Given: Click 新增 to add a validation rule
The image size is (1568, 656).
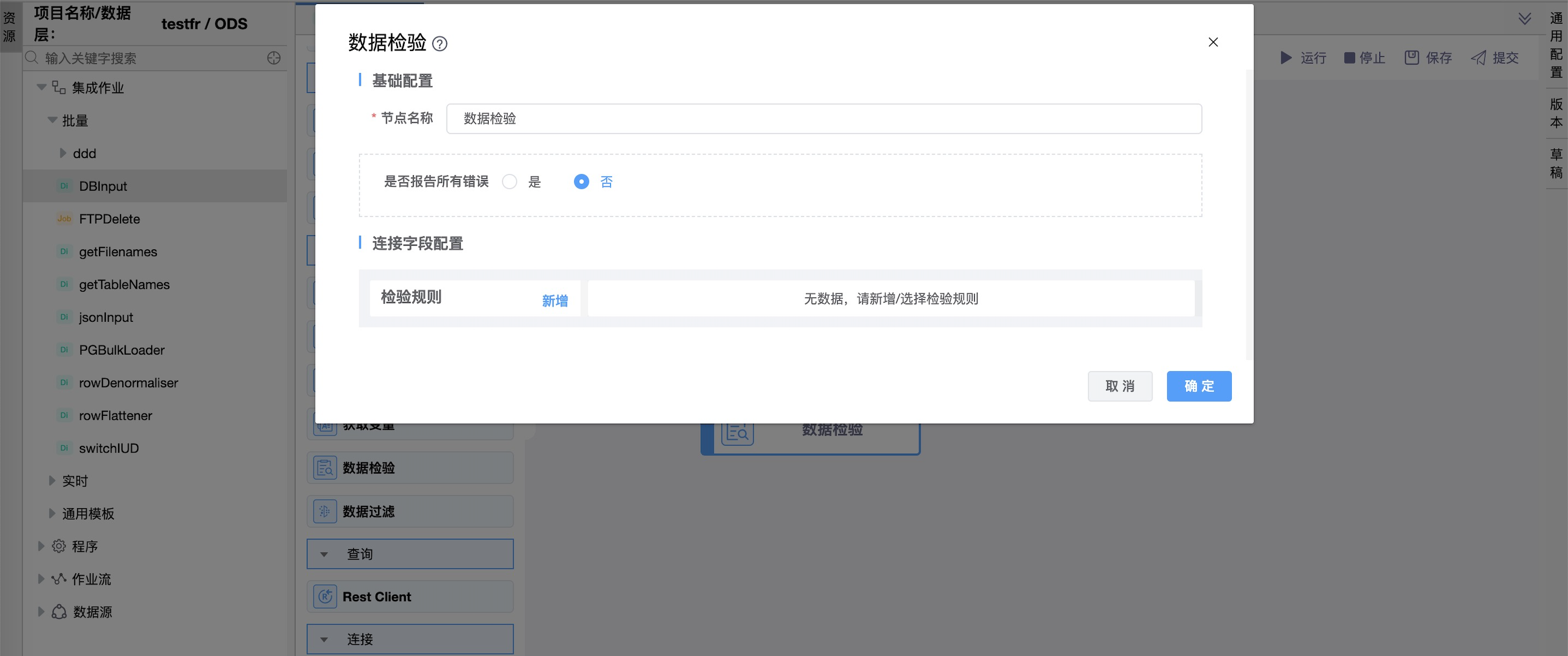Looking at the screenshot, I should click(x=555, y=301).
